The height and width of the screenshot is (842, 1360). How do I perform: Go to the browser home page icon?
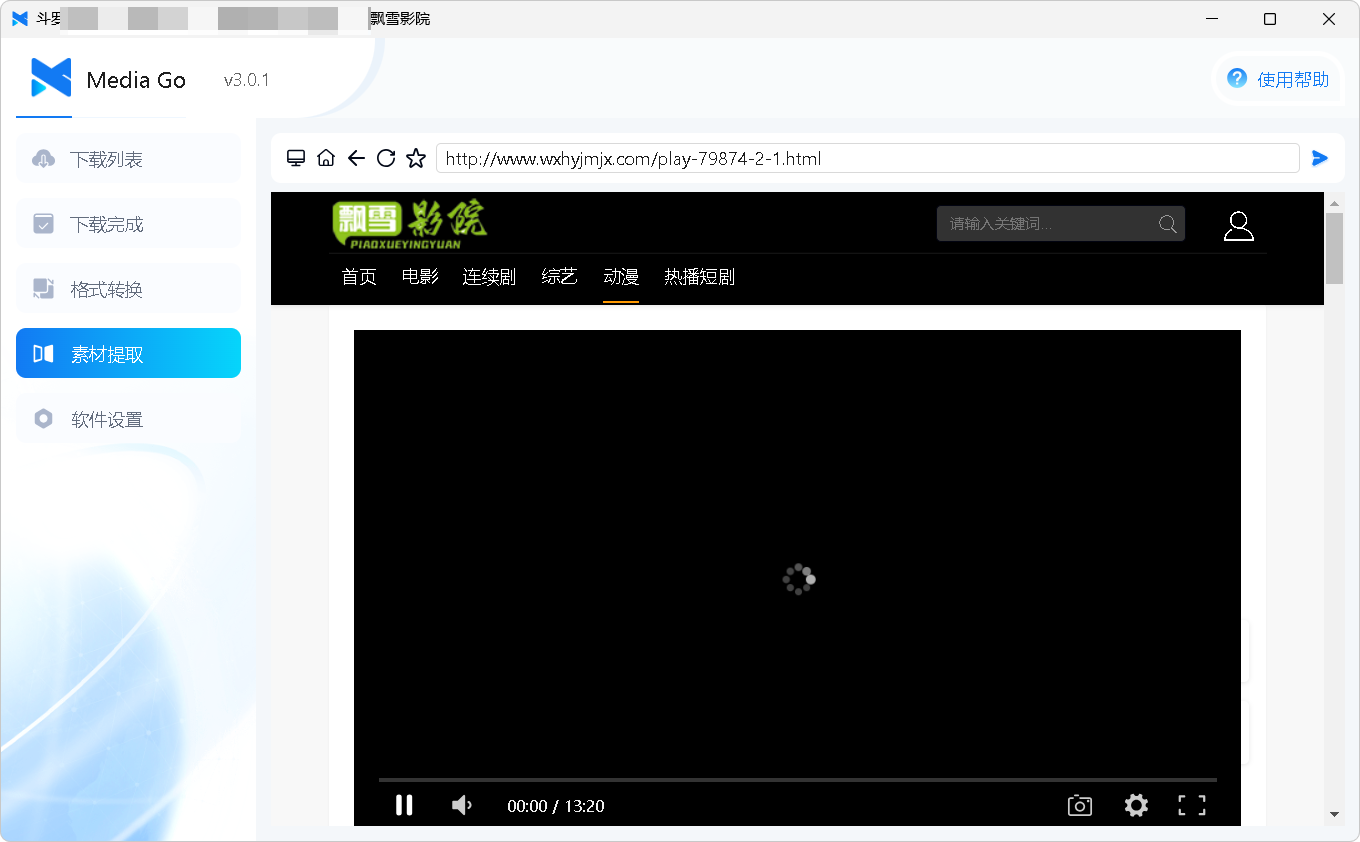coord(326,158)
